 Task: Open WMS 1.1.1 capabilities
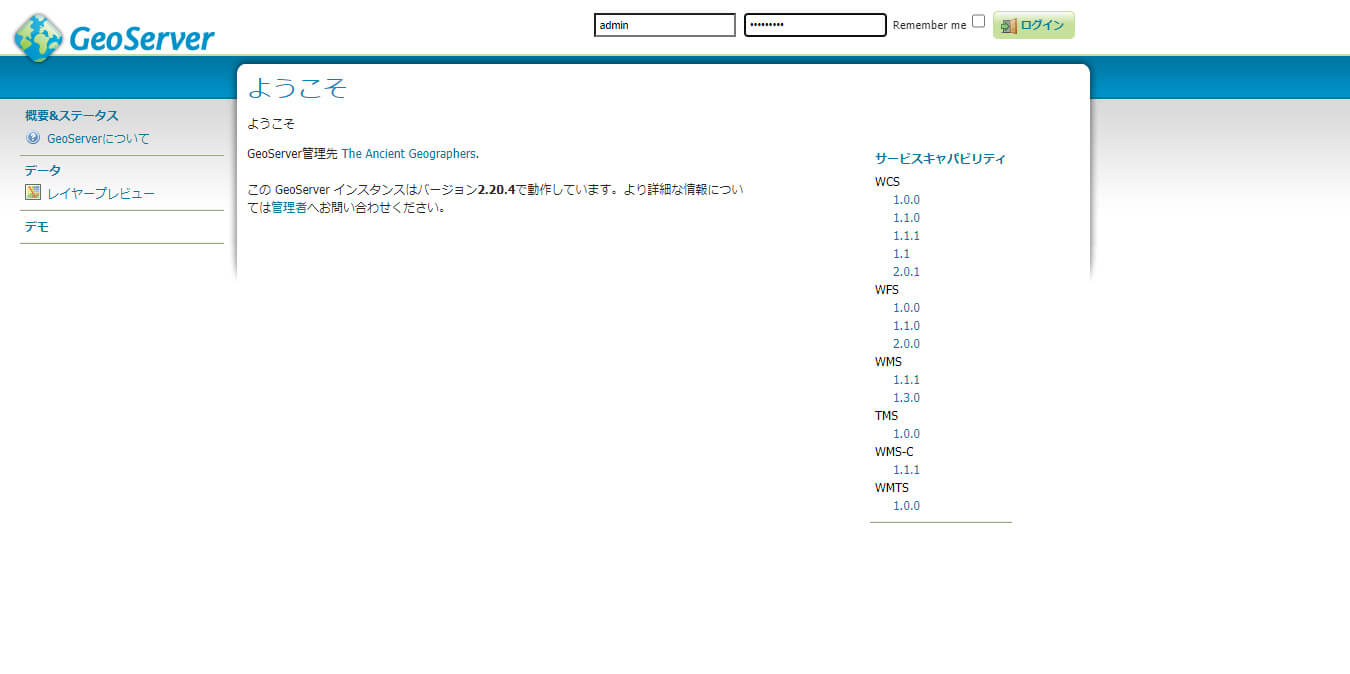[906, 380]
